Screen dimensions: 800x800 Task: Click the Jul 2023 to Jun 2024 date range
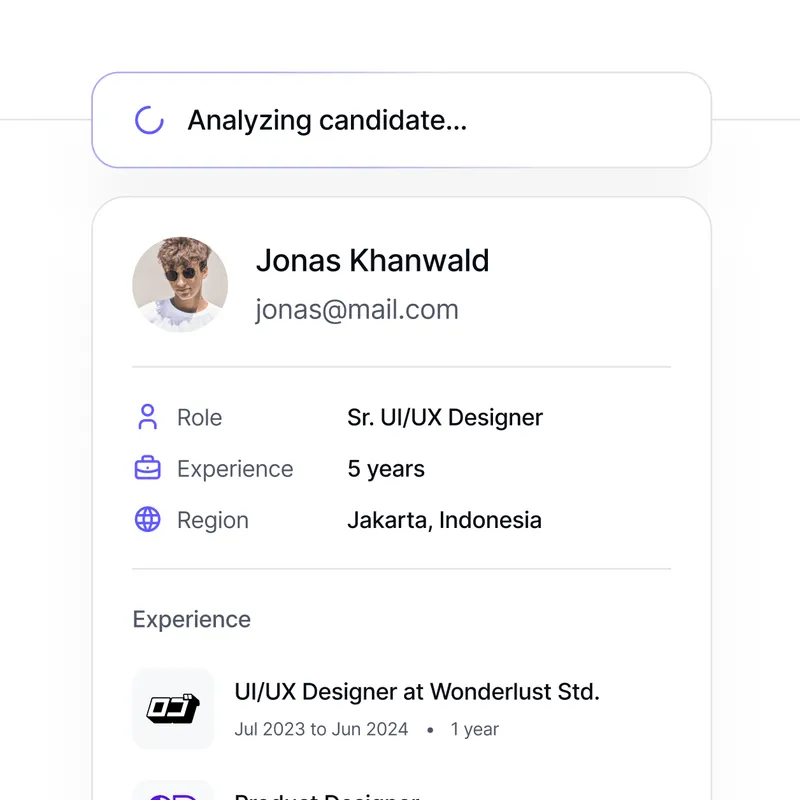(x=321, y=729)
